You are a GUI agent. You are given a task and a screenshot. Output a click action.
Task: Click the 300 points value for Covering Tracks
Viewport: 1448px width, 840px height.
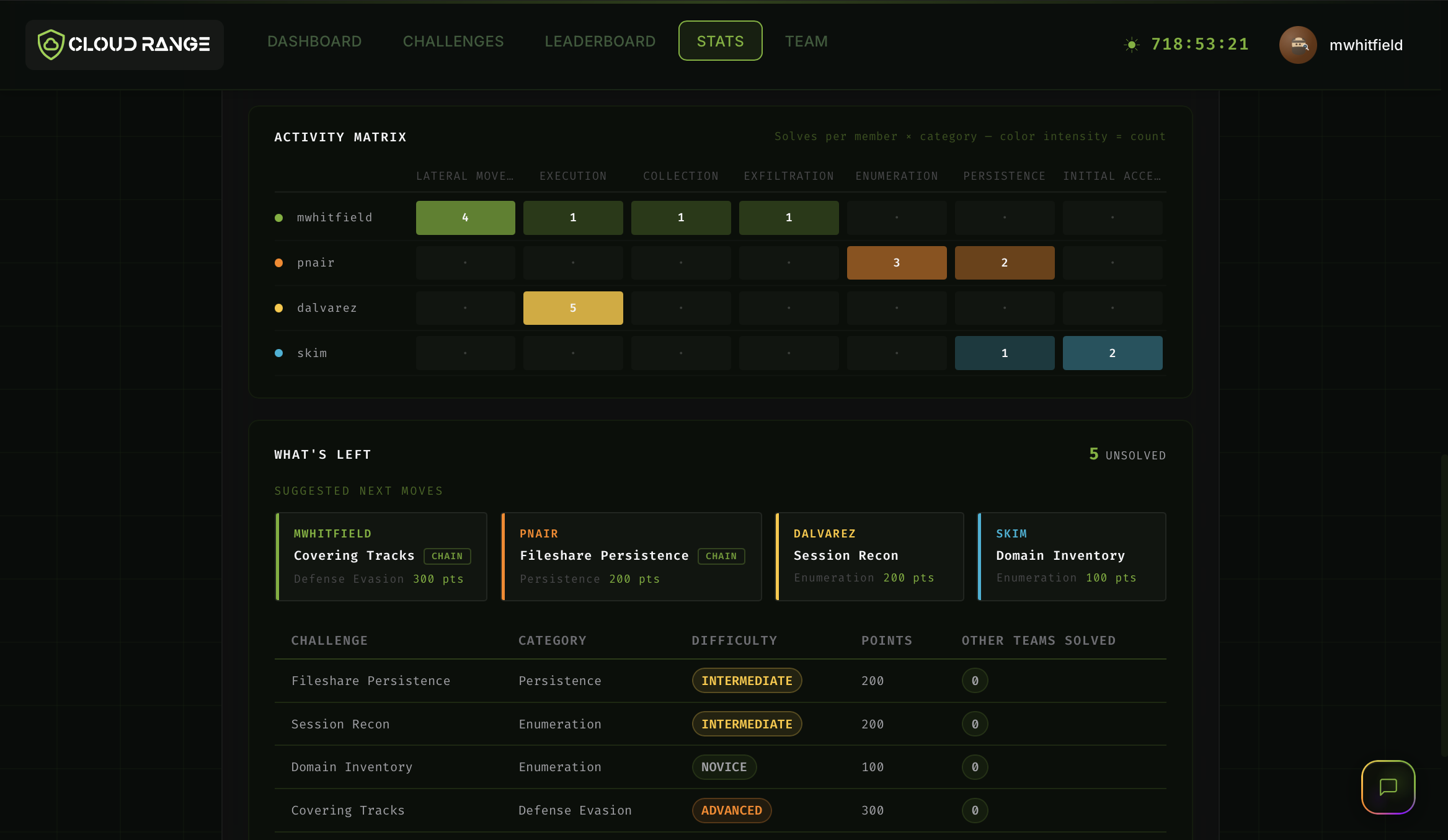pos(873,811)
